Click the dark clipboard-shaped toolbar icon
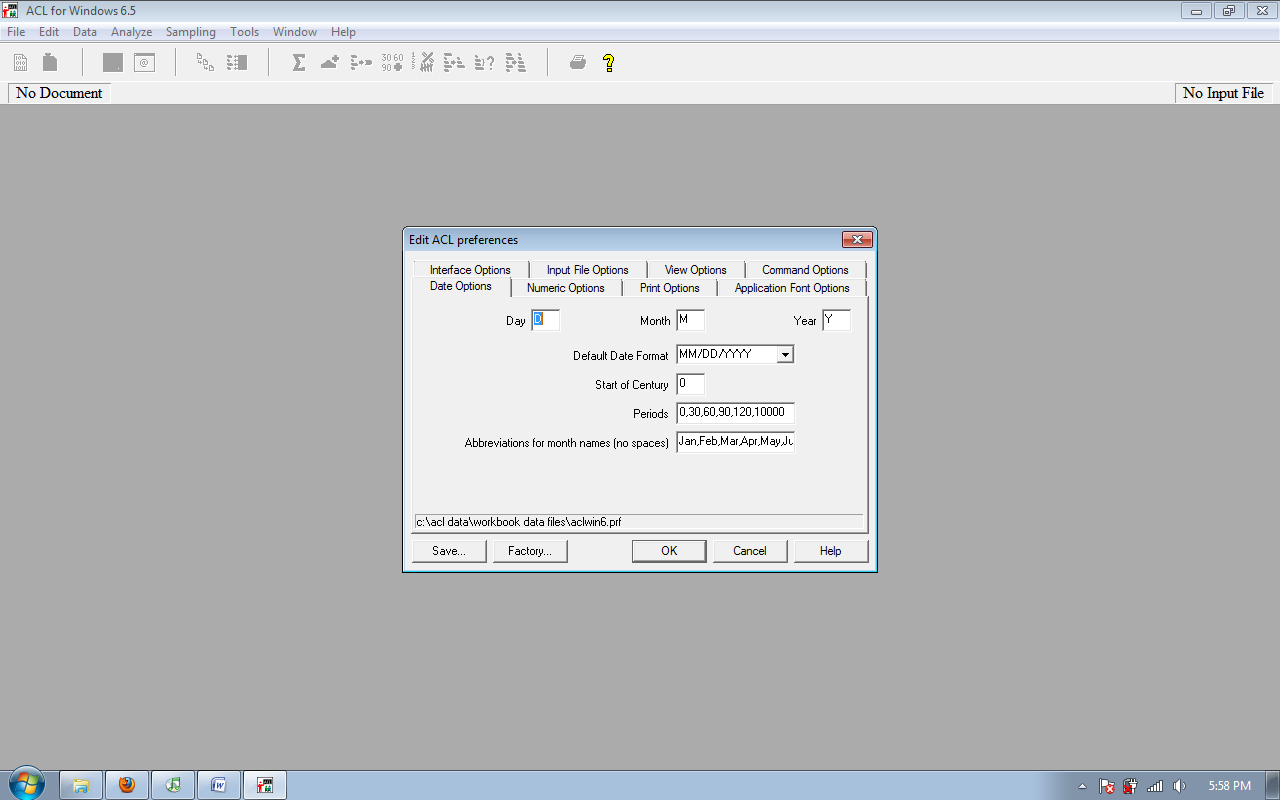1280x800 pixels. 50,62
